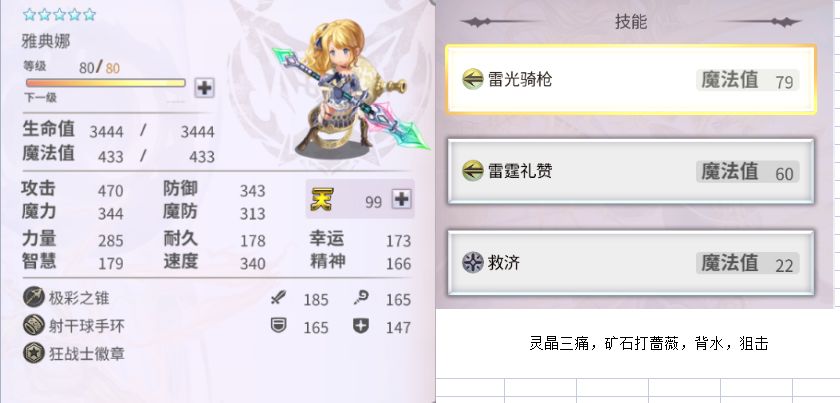Click the arrow icon of 雷光骑枪 skill

tap(472, 79)
